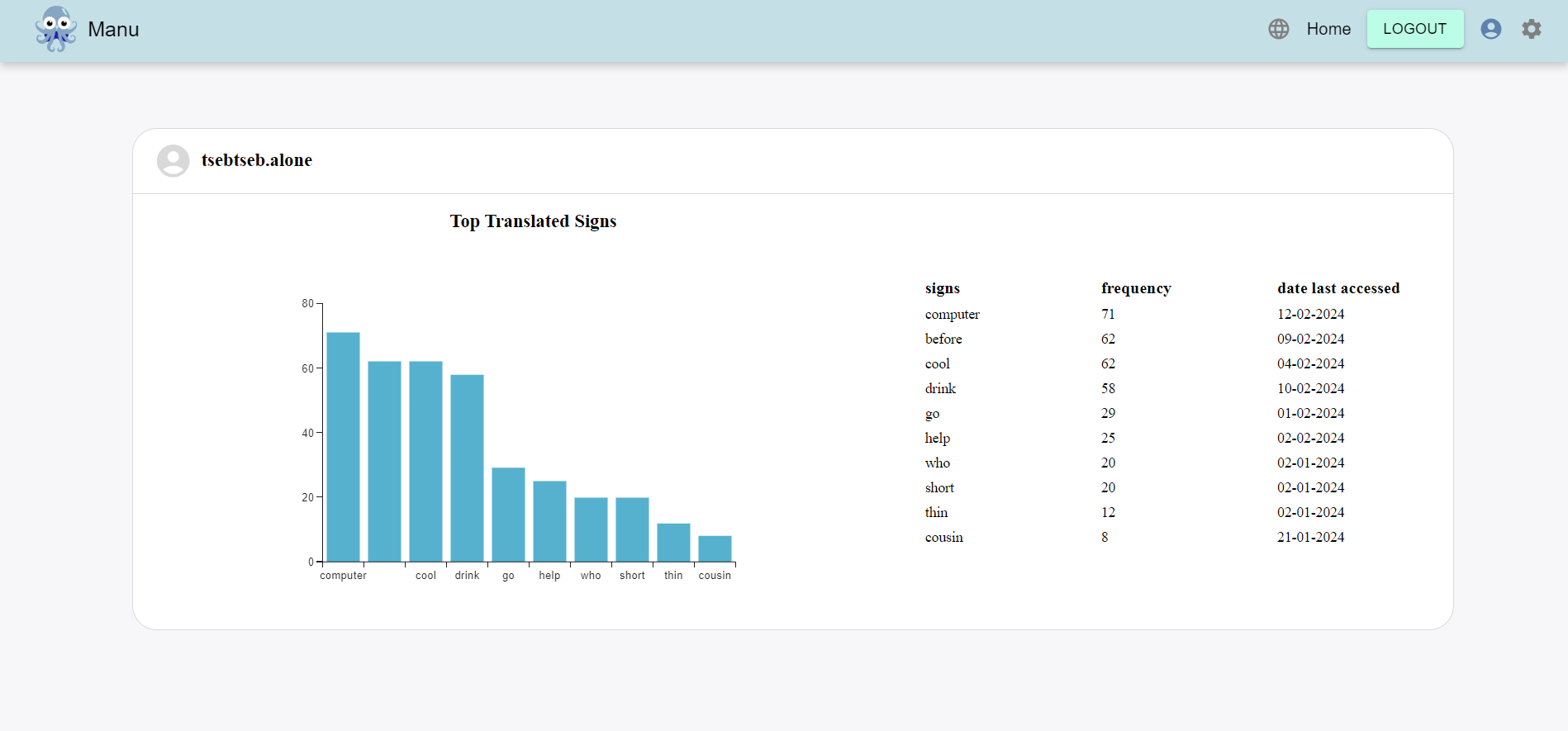Click the computer bar in the chart

[343, 447]
